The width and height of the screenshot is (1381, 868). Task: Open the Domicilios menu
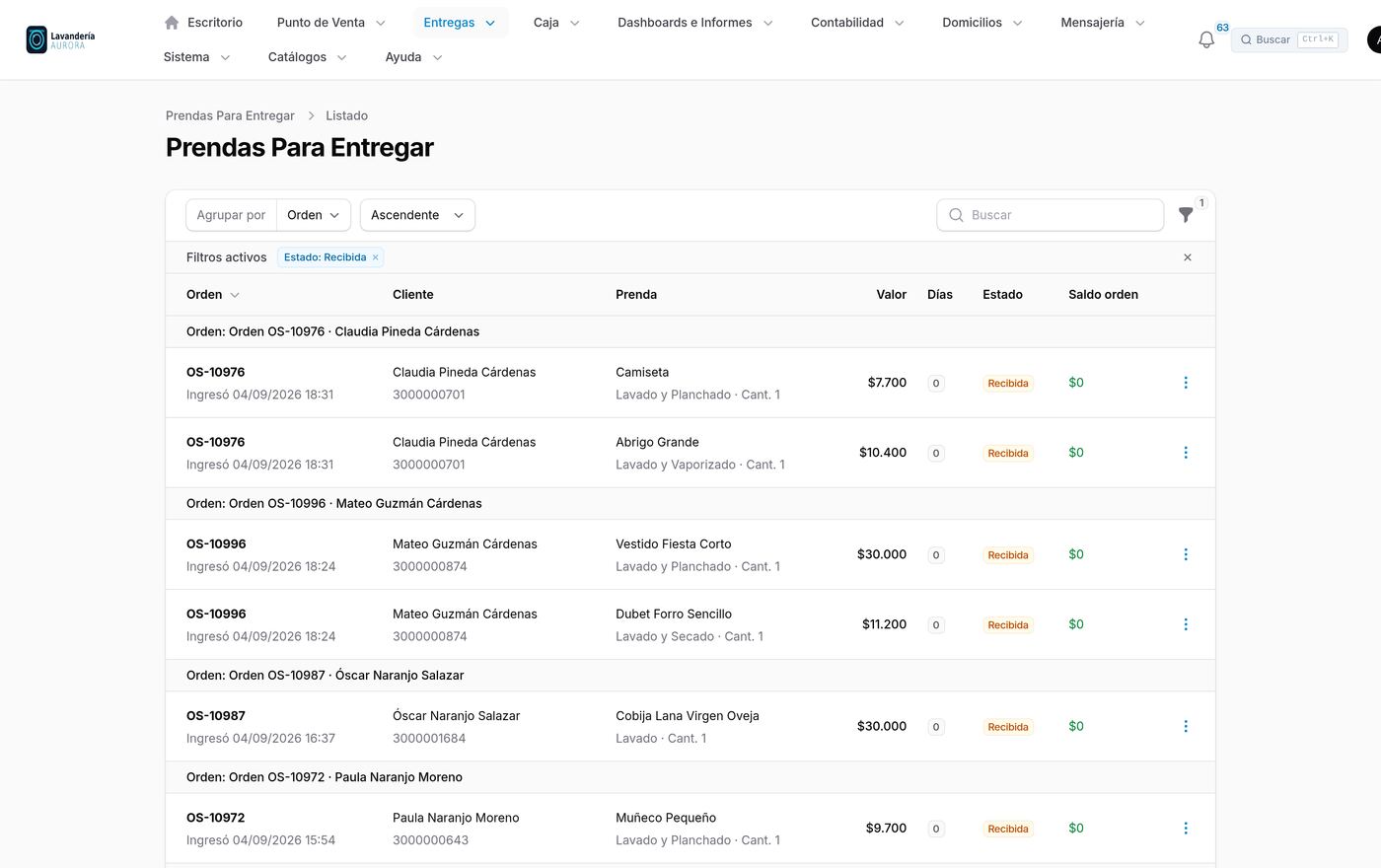(982, 22)
